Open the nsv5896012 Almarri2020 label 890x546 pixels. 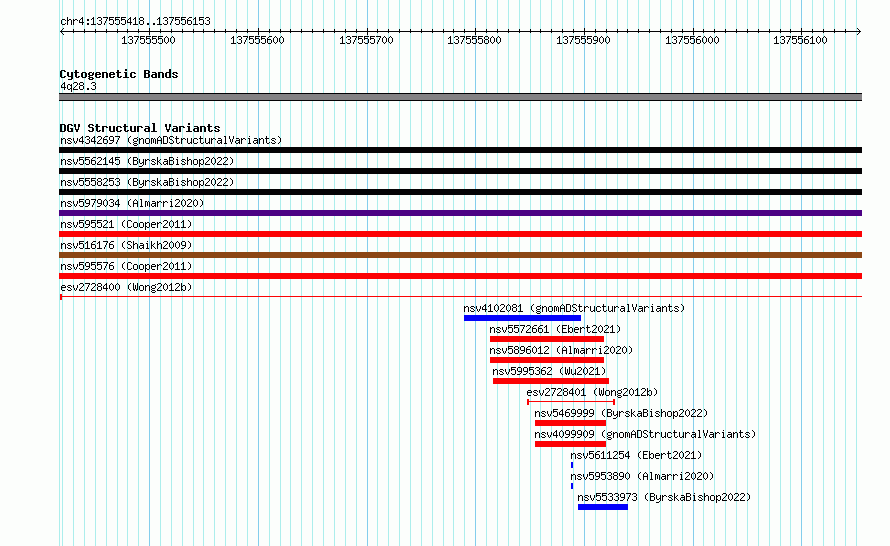coord(561,350)
